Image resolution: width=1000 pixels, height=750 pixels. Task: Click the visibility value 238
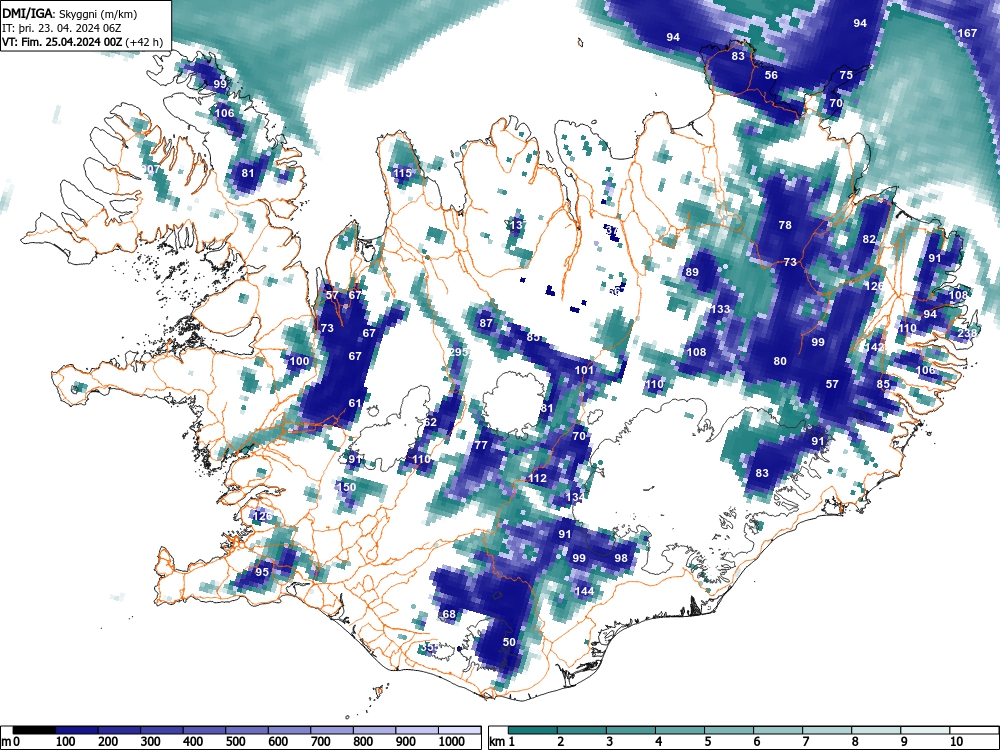967,333
